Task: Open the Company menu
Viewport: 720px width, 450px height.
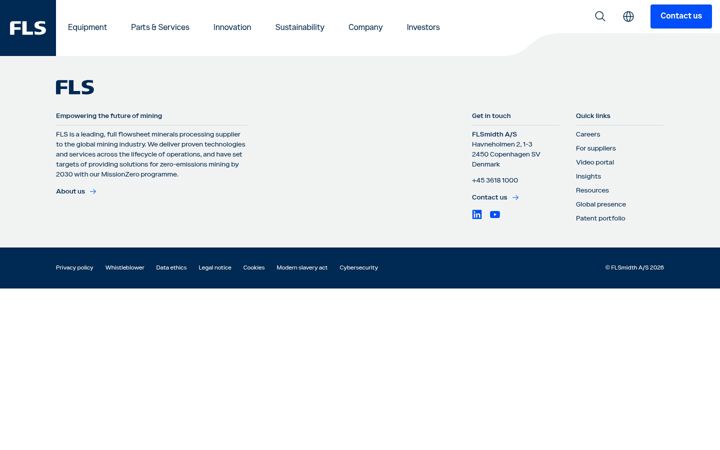Action: [365, 27]
